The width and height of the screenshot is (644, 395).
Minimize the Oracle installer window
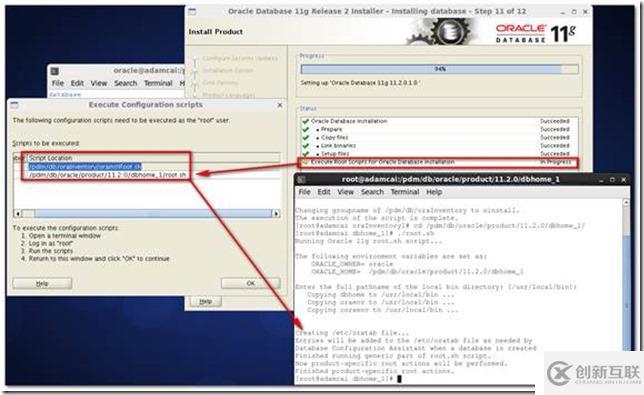click(x=563, y=12)
